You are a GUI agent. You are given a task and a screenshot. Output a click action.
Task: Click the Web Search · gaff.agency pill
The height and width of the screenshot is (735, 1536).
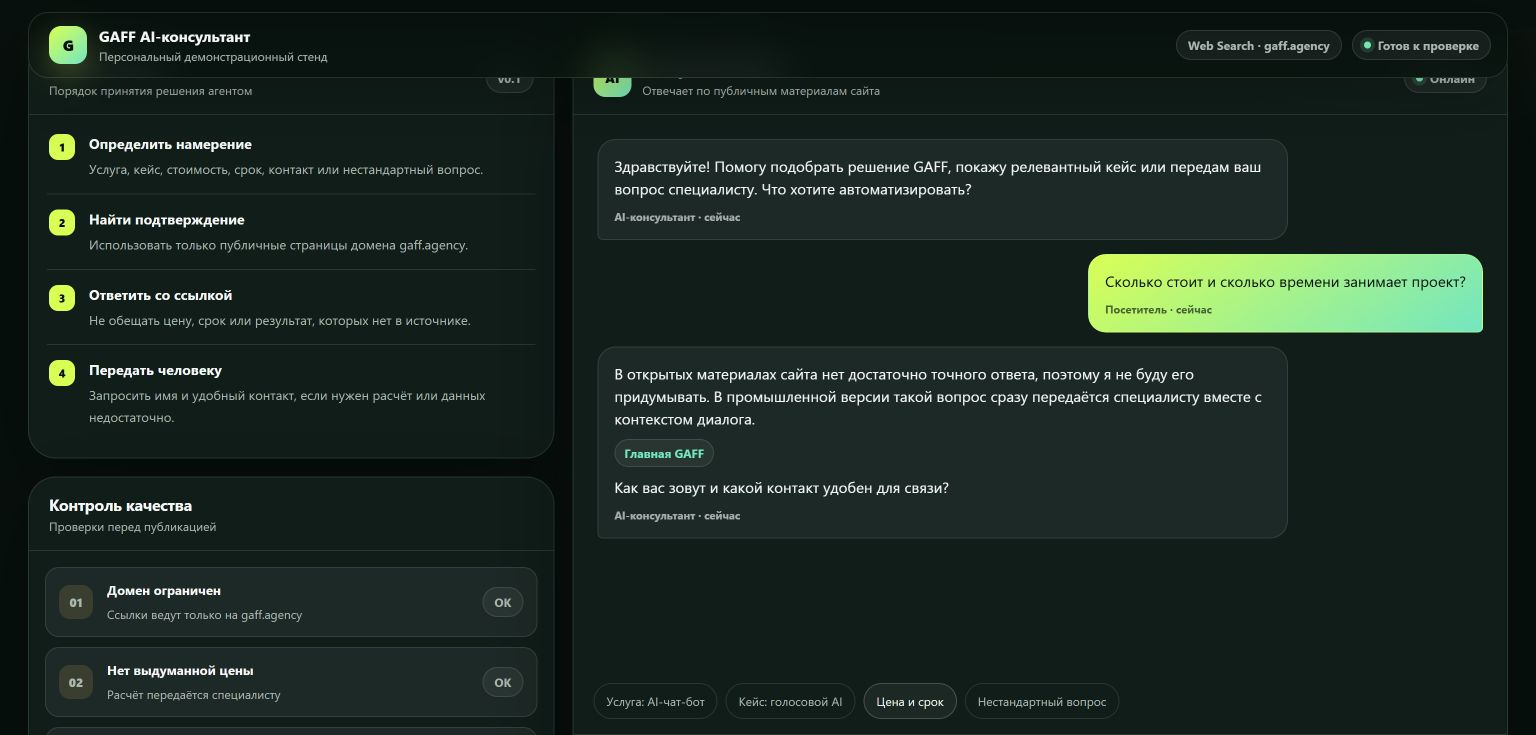point(1259,45)
